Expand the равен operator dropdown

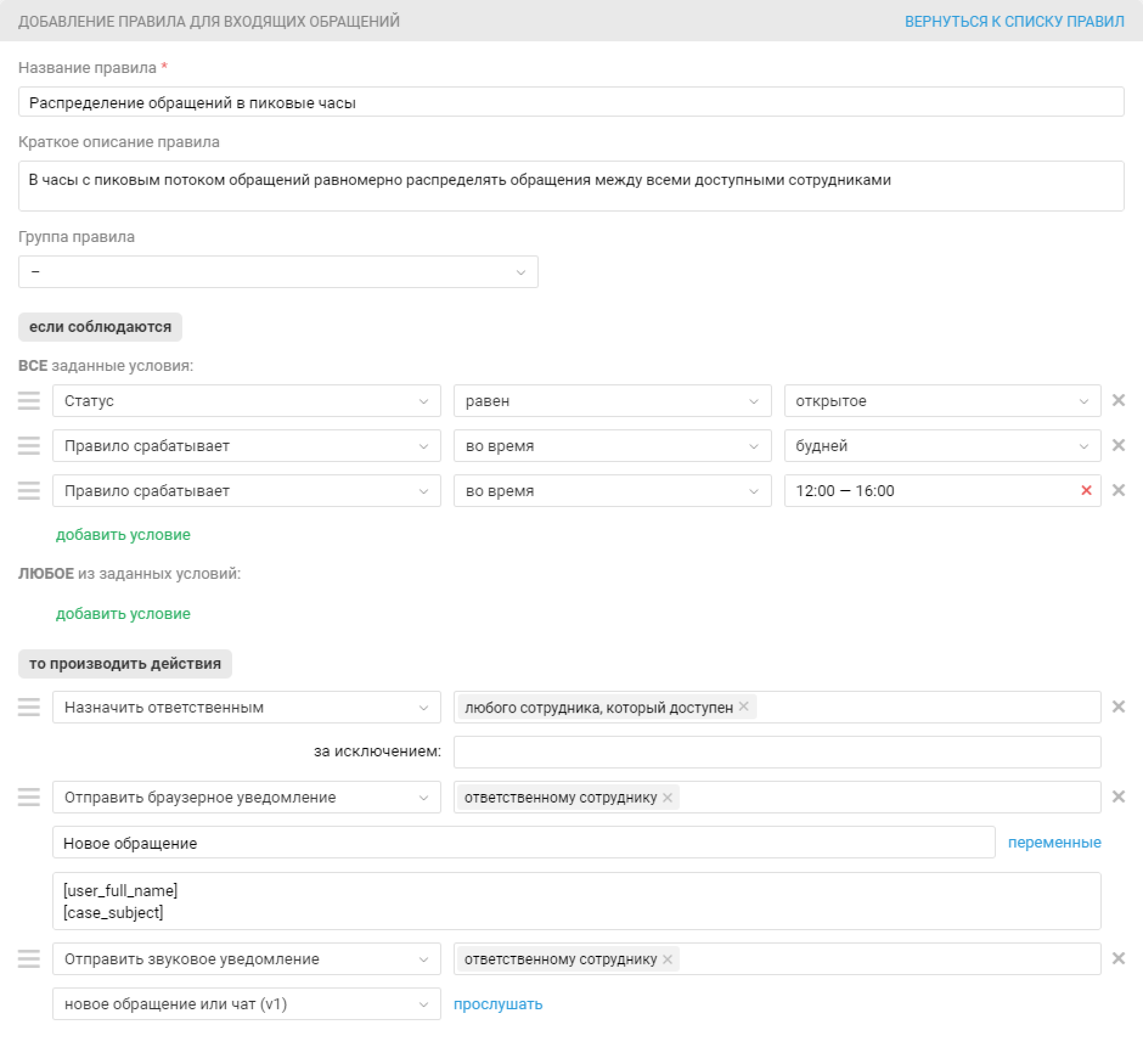(612, 401)
